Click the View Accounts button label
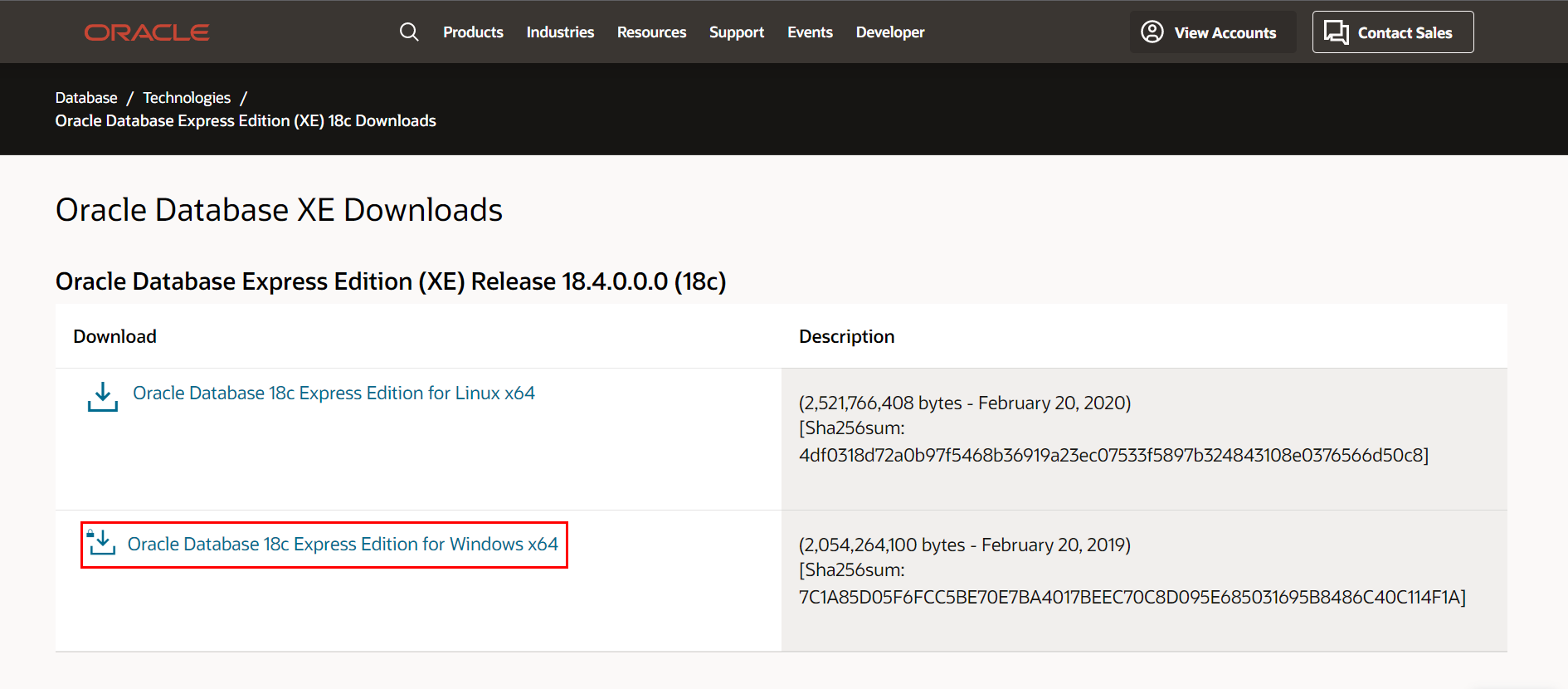1568x689 pixels. pos(1225,33)
